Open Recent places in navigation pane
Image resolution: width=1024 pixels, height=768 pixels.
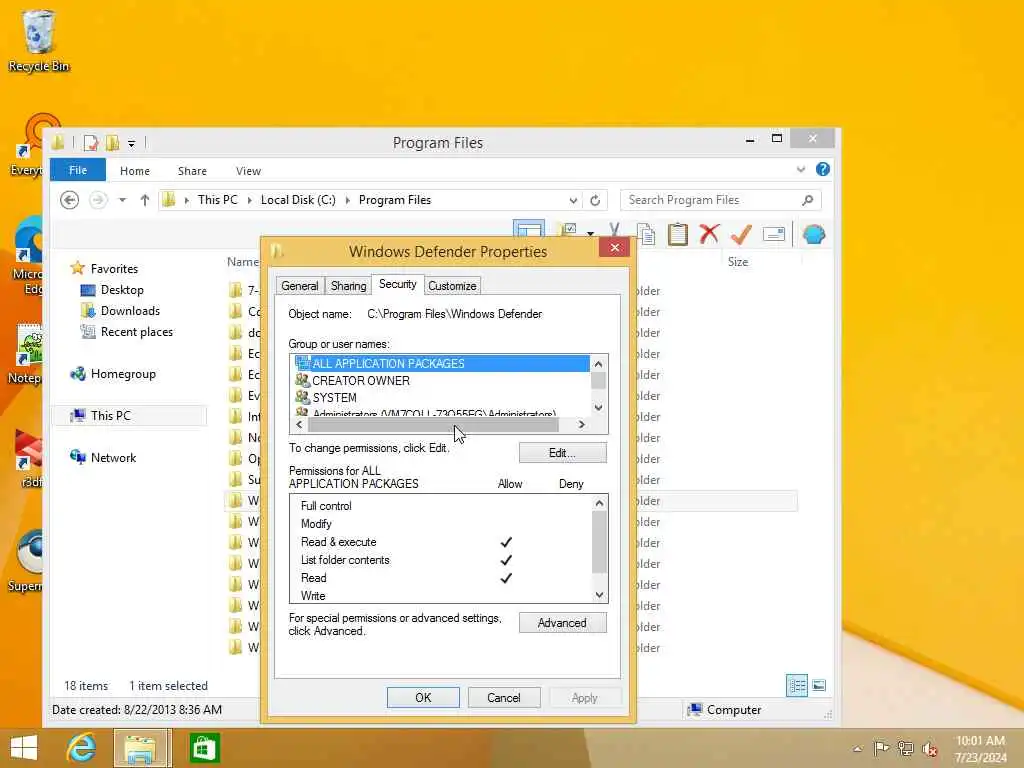click(x=136, y=332)
